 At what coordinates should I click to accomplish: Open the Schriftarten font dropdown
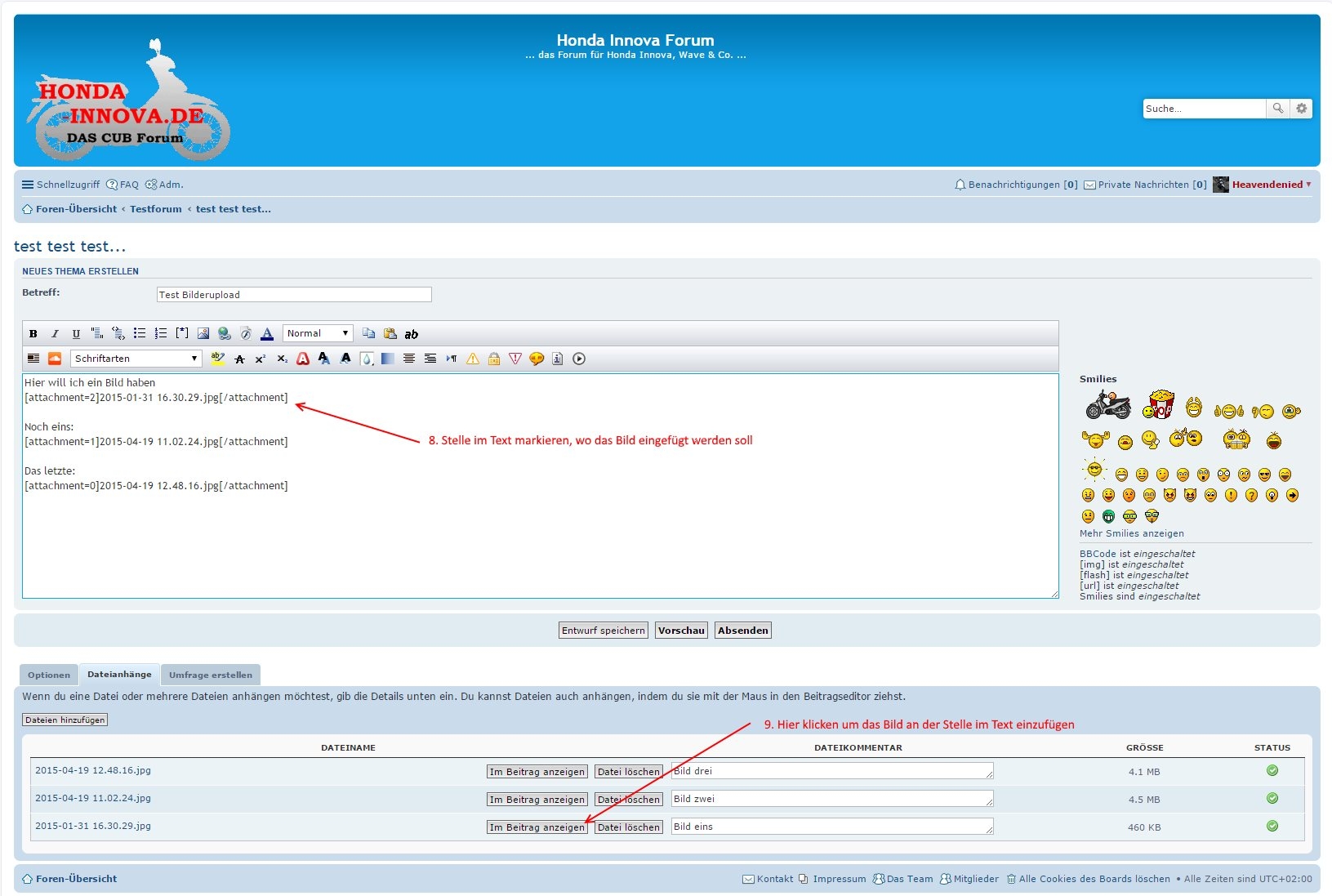pyautogui.click(x=136, y=359)
